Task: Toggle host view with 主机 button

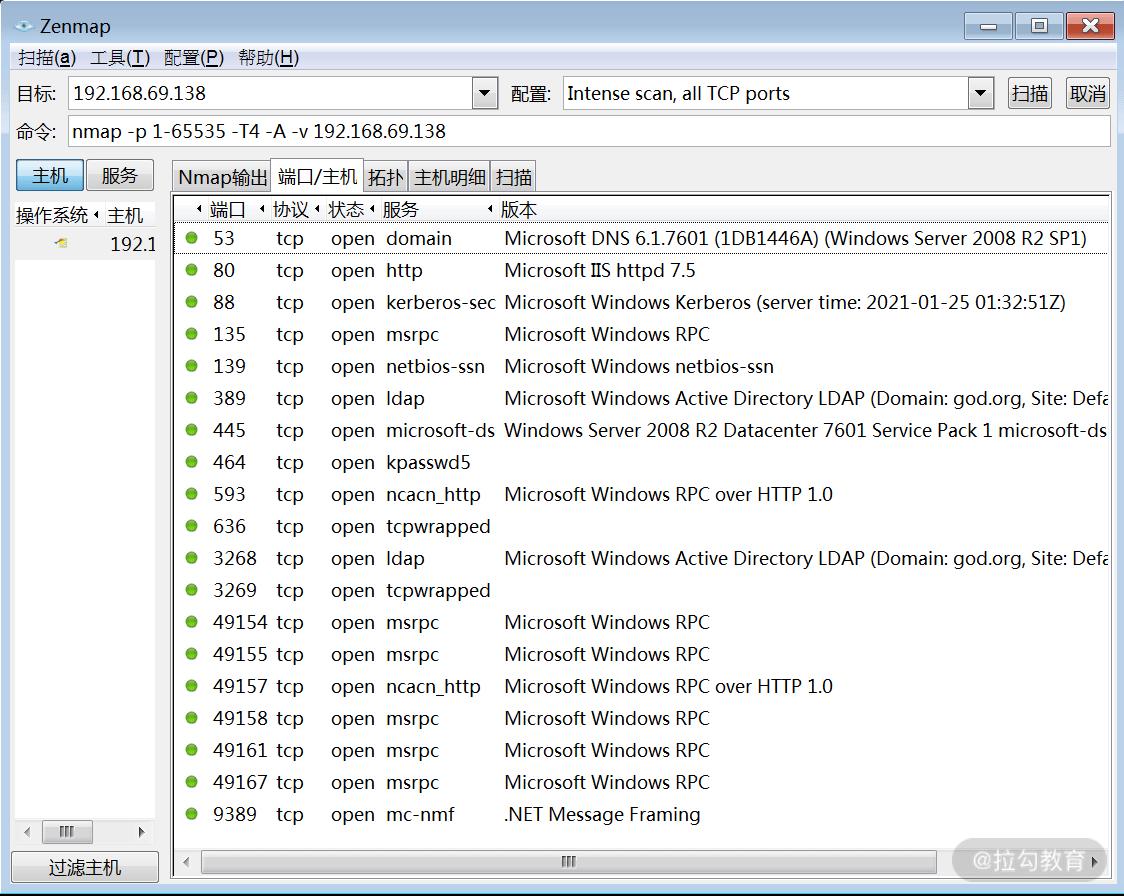Action: pos(49,176)
